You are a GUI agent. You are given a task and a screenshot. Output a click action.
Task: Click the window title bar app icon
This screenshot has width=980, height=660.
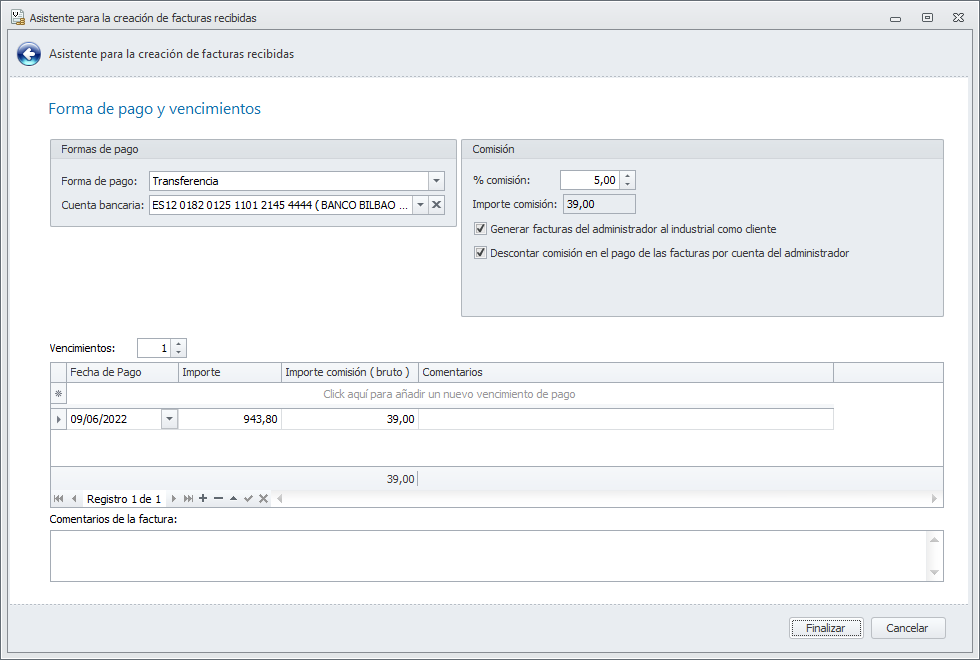coord(18,18)
